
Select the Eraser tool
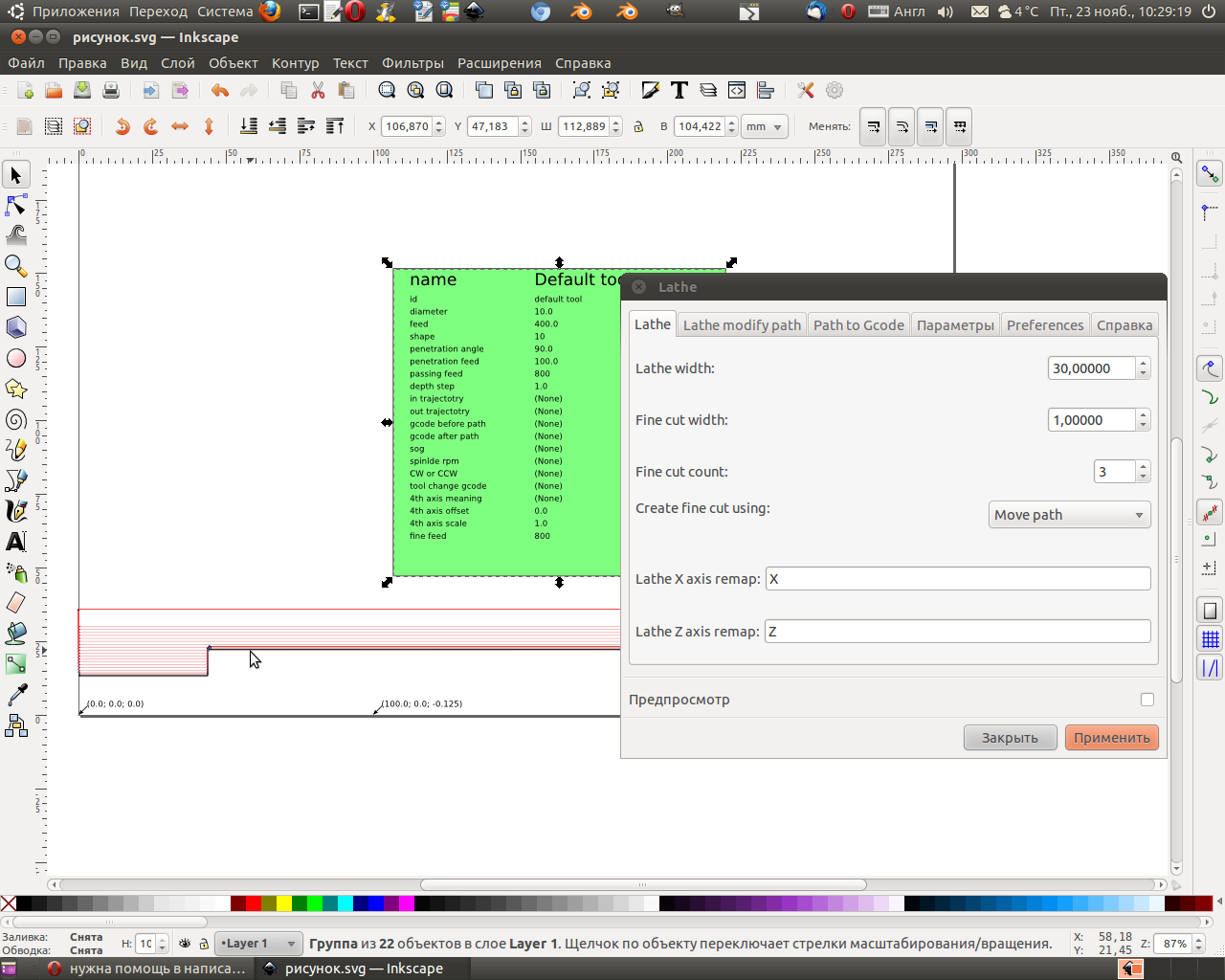[16, 603]
